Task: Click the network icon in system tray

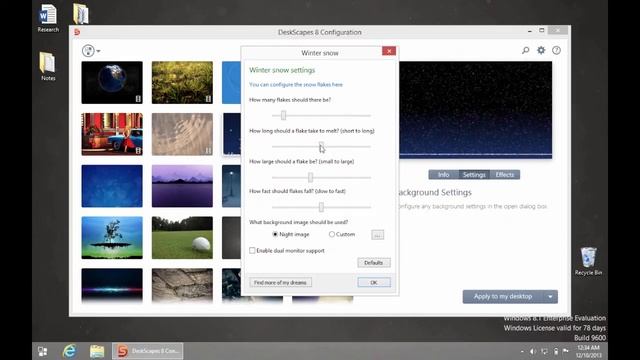Action: [x=544, y=351]
